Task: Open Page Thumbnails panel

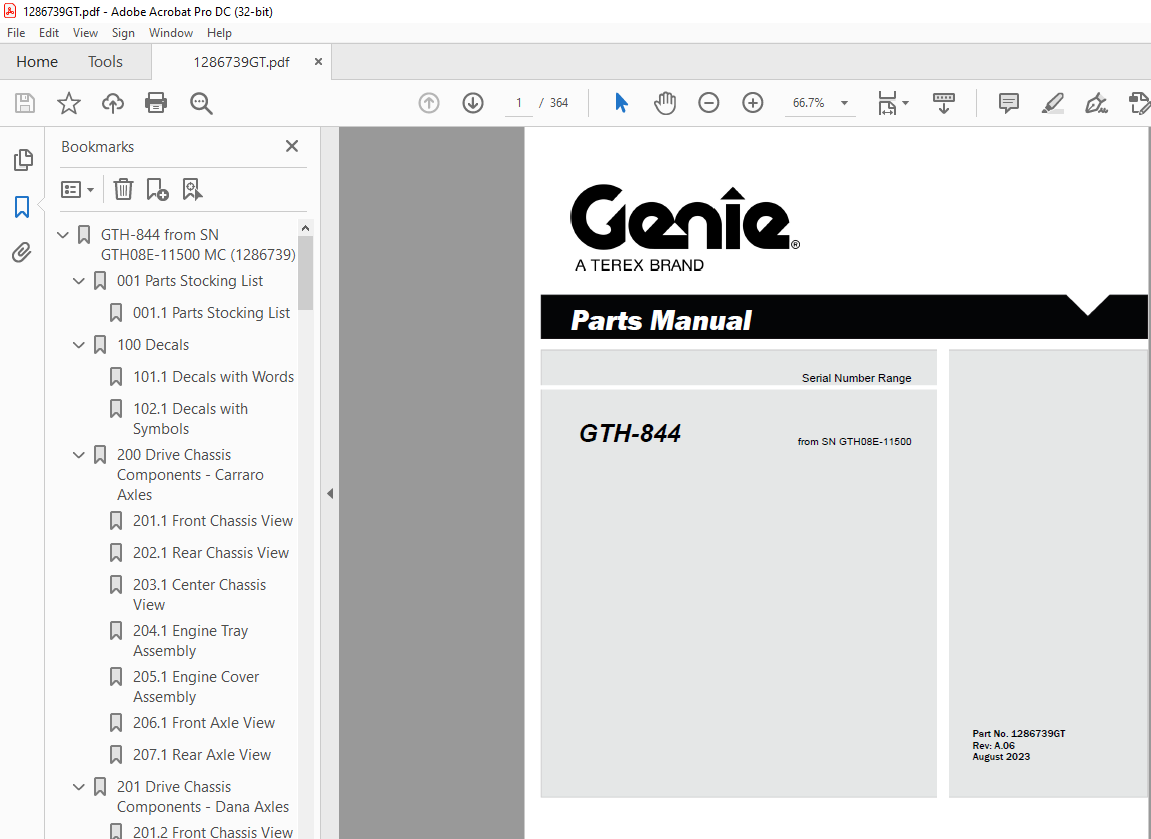Action: 23,159
